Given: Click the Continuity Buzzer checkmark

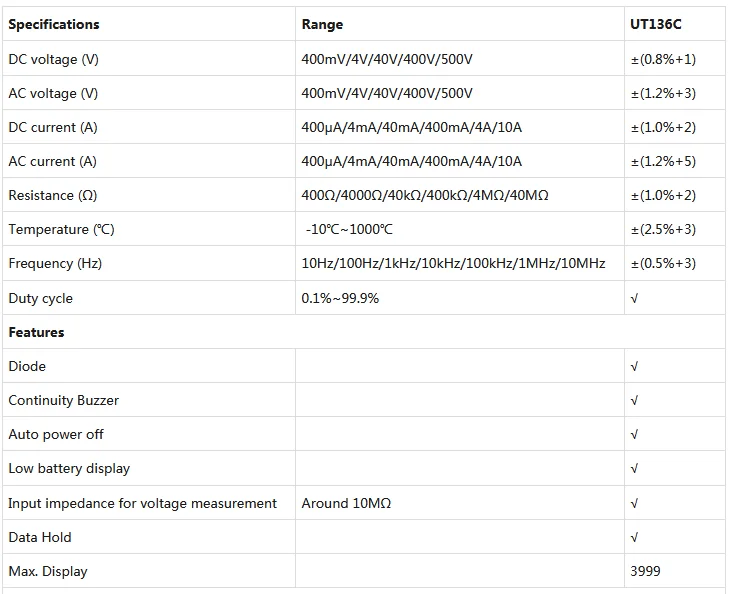Looking at the screenshot, I should (634, 400).
